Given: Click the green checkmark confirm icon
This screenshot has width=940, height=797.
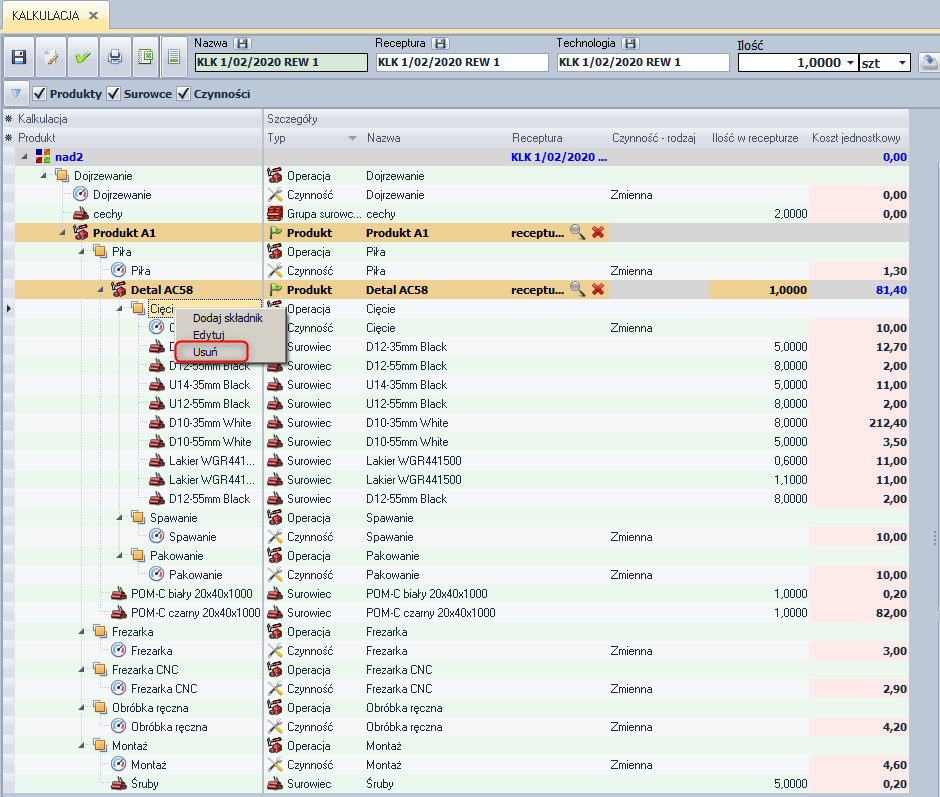Looking at the screenshot, I should click(x=83, y=57).
